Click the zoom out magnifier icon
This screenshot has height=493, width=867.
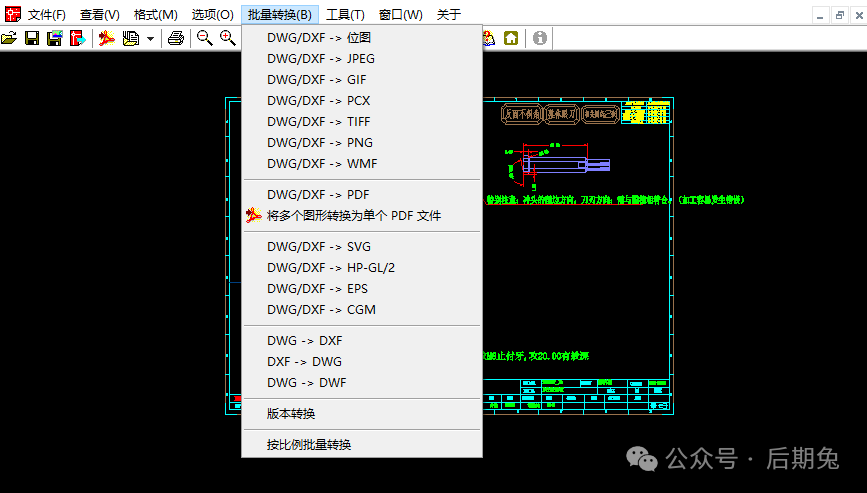pos(205,38)
